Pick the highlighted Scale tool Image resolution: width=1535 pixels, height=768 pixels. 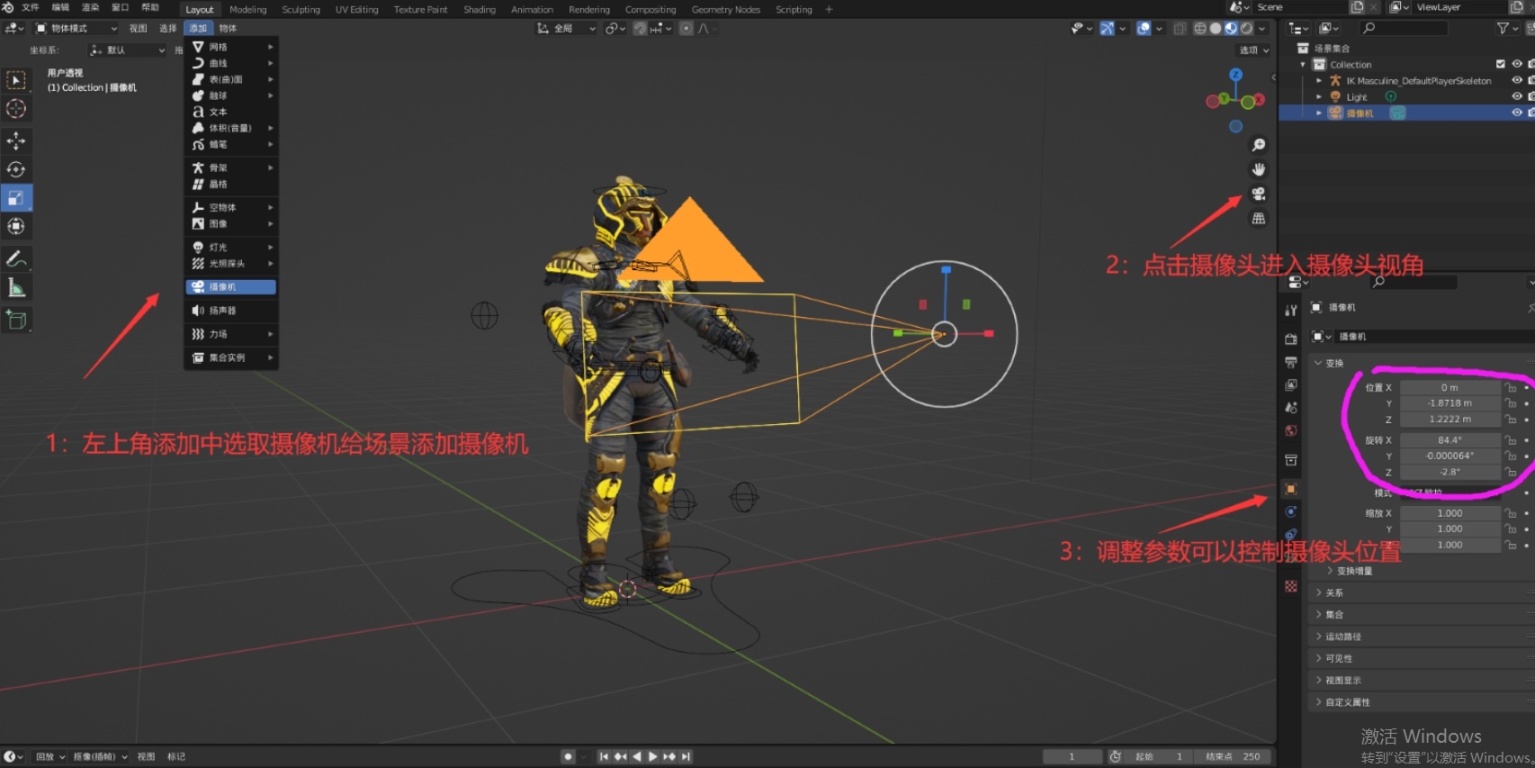click(x=16, y=198)
